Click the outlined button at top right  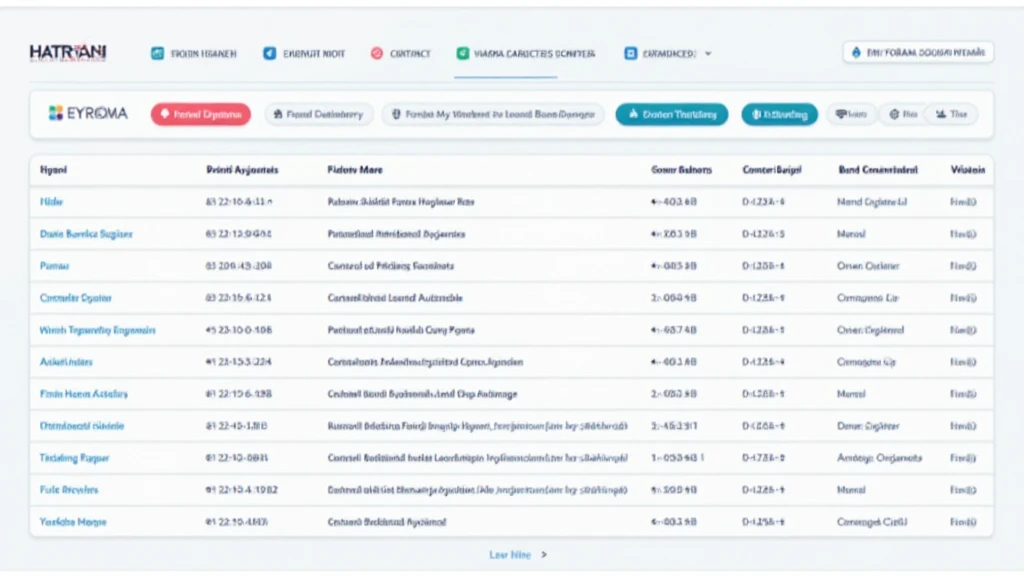(918, 53)
